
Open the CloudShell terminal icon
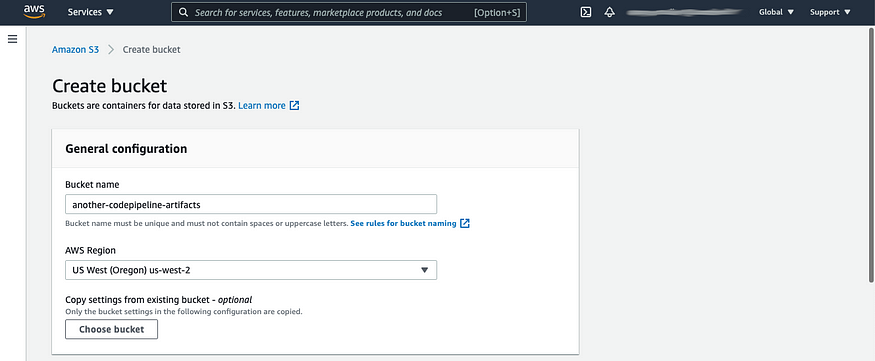click(x=585, y=12)
